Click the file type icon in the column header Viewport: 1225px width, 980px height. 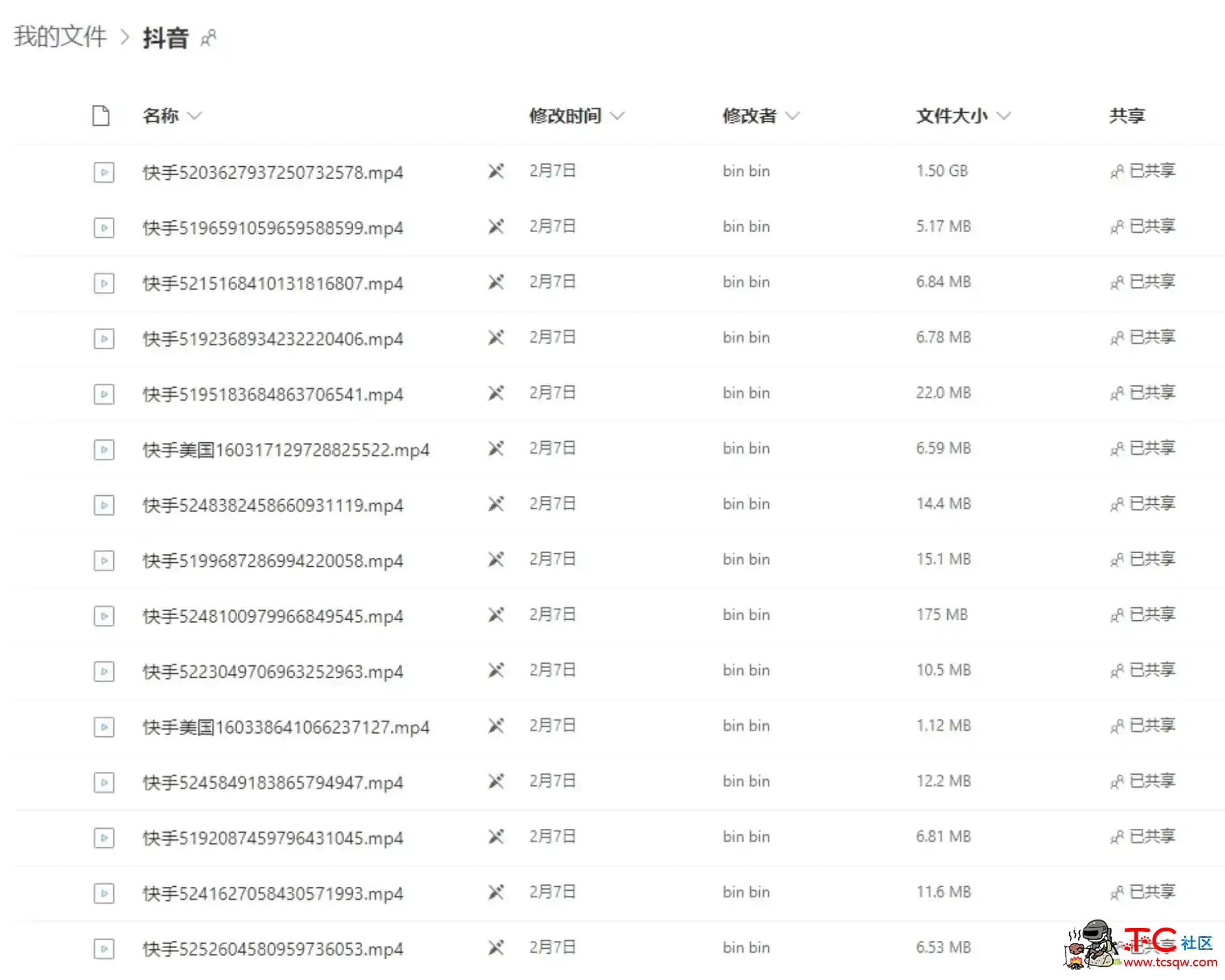[101, 115]
